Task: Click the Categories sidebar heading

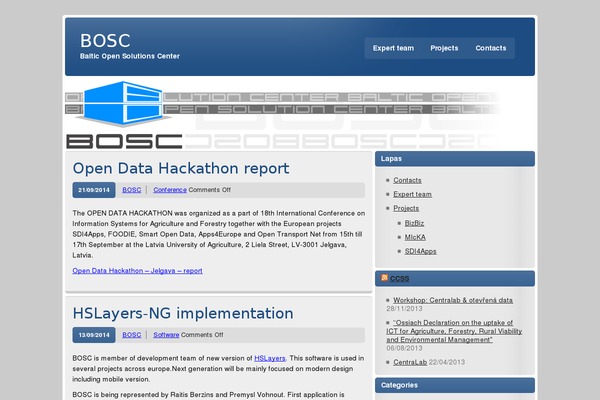Action: [455, 385]
